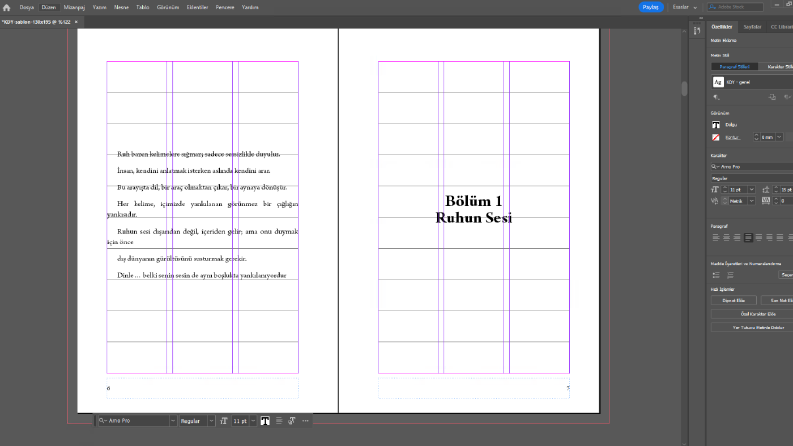Switch to the Sayfalar panel tab
Image resolution: width=793 pixels, height=446 pixels.
coord(752,27)
